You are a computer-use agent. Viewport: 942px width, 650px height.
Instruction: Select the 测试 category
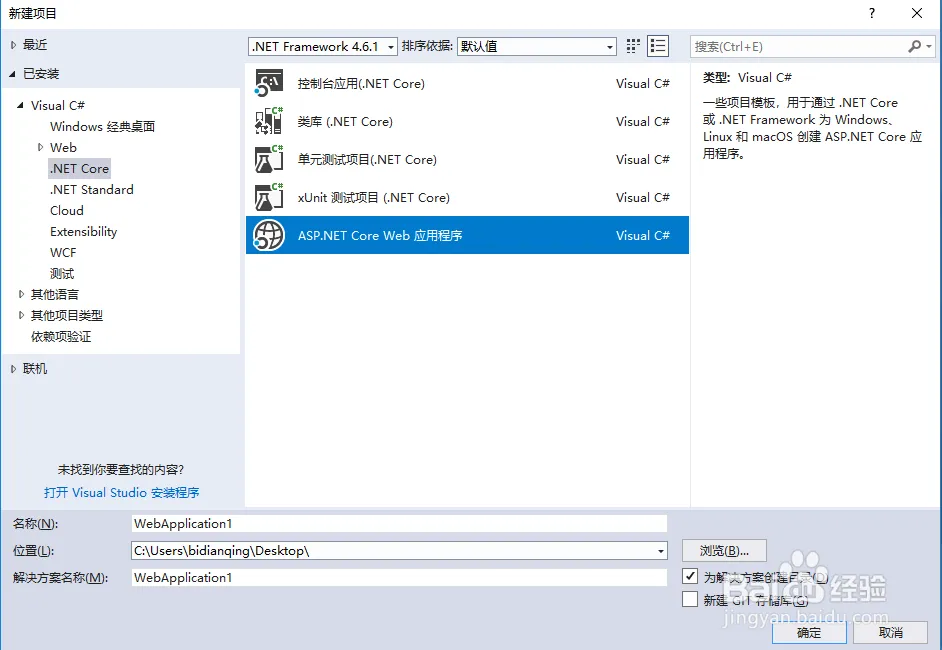pos(62,273)
